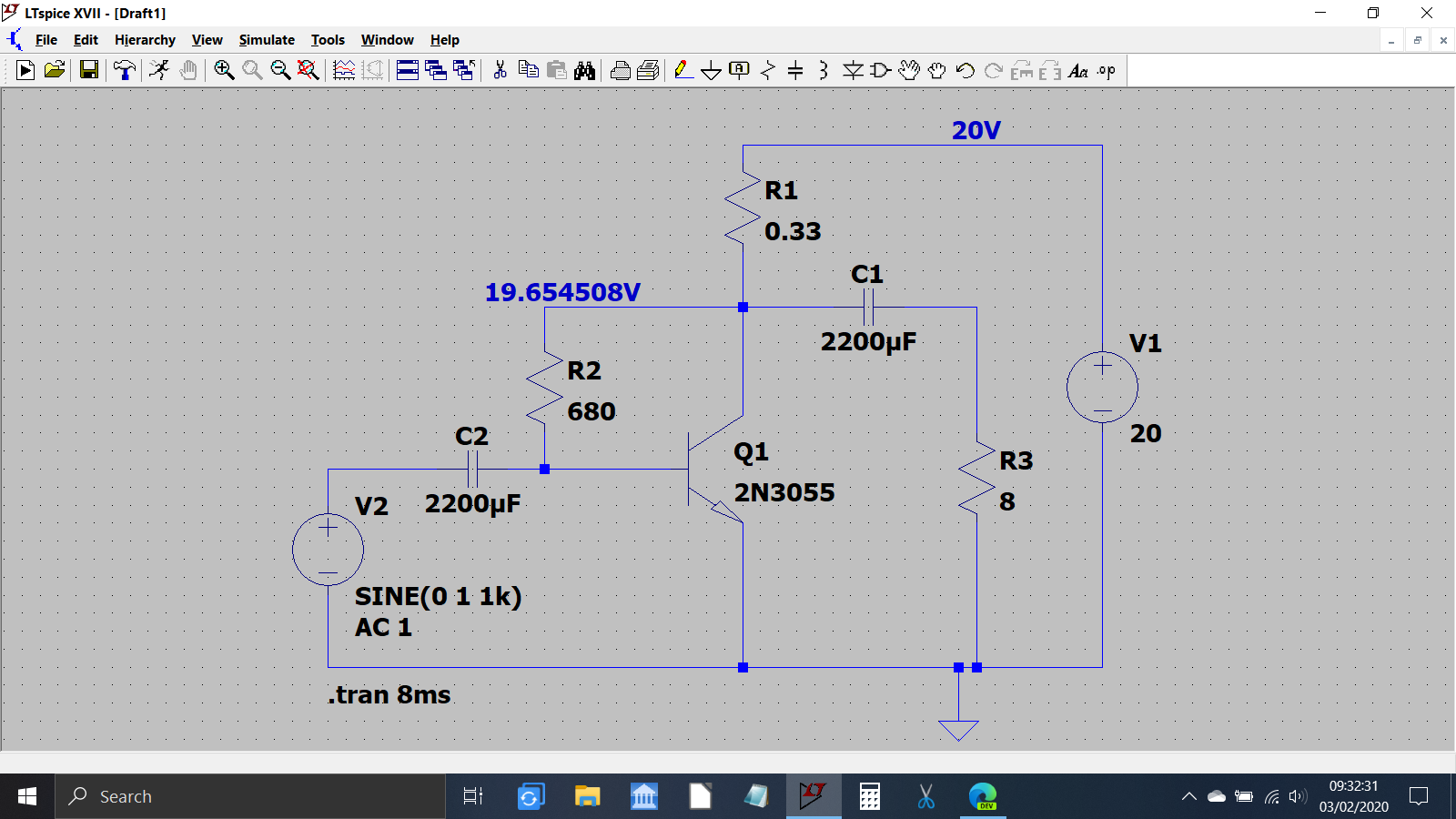
Task: Click the .tran 8ms directive text
Action: pos(389,694)
